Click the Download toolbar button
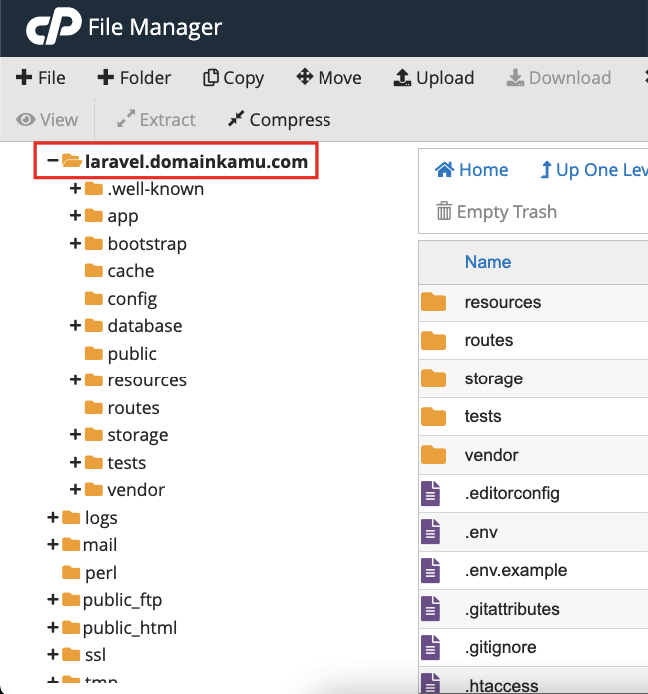 (559, 78)
